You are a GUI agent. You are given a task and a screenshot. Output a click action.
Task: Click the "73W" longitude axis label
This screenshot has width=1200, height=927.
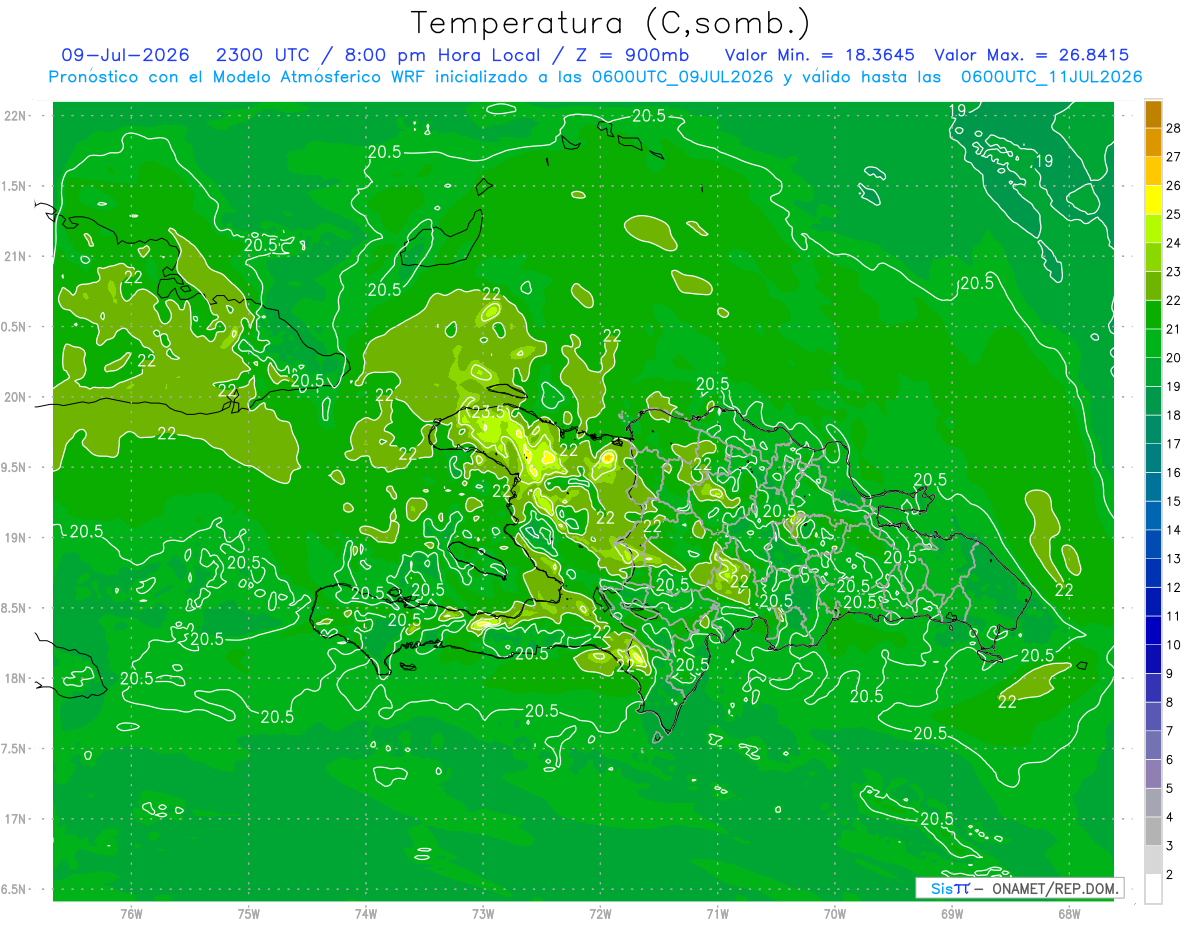[x=483, y=914]
